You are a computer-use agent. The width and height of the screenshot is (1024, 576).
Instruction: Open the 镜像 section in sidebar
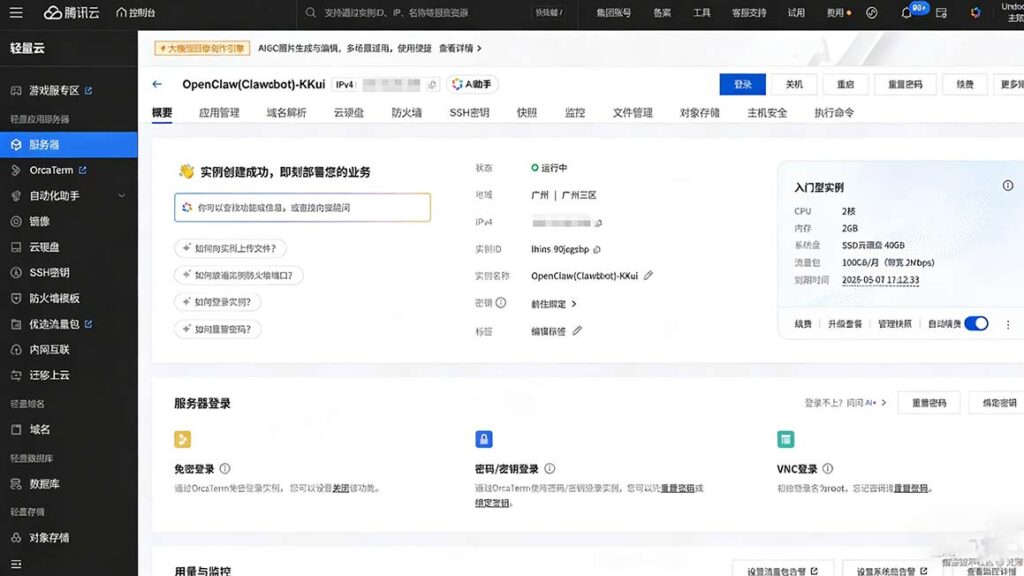click(45, 220)
